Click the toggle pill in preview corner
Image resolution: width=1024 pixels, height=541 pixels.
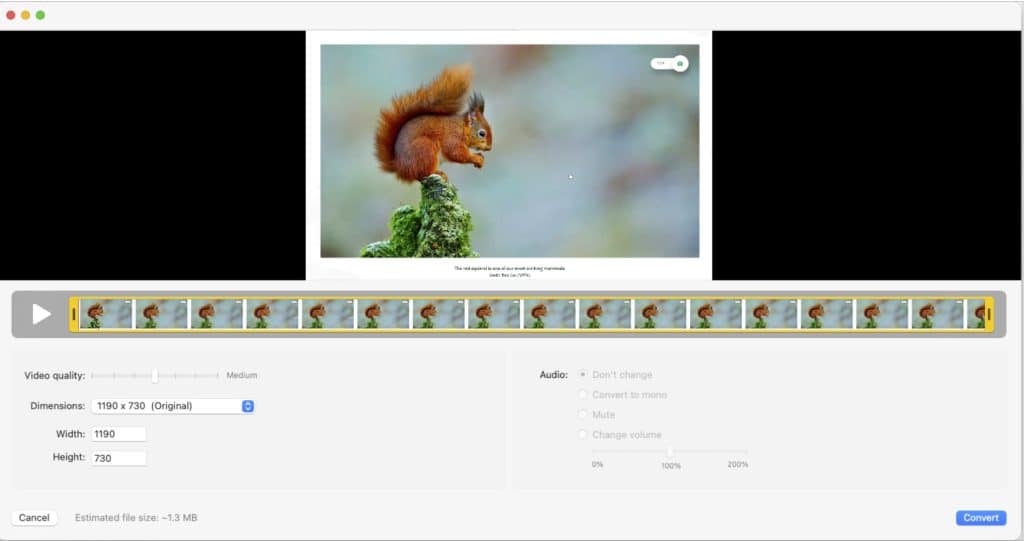[x=669, y=63]
